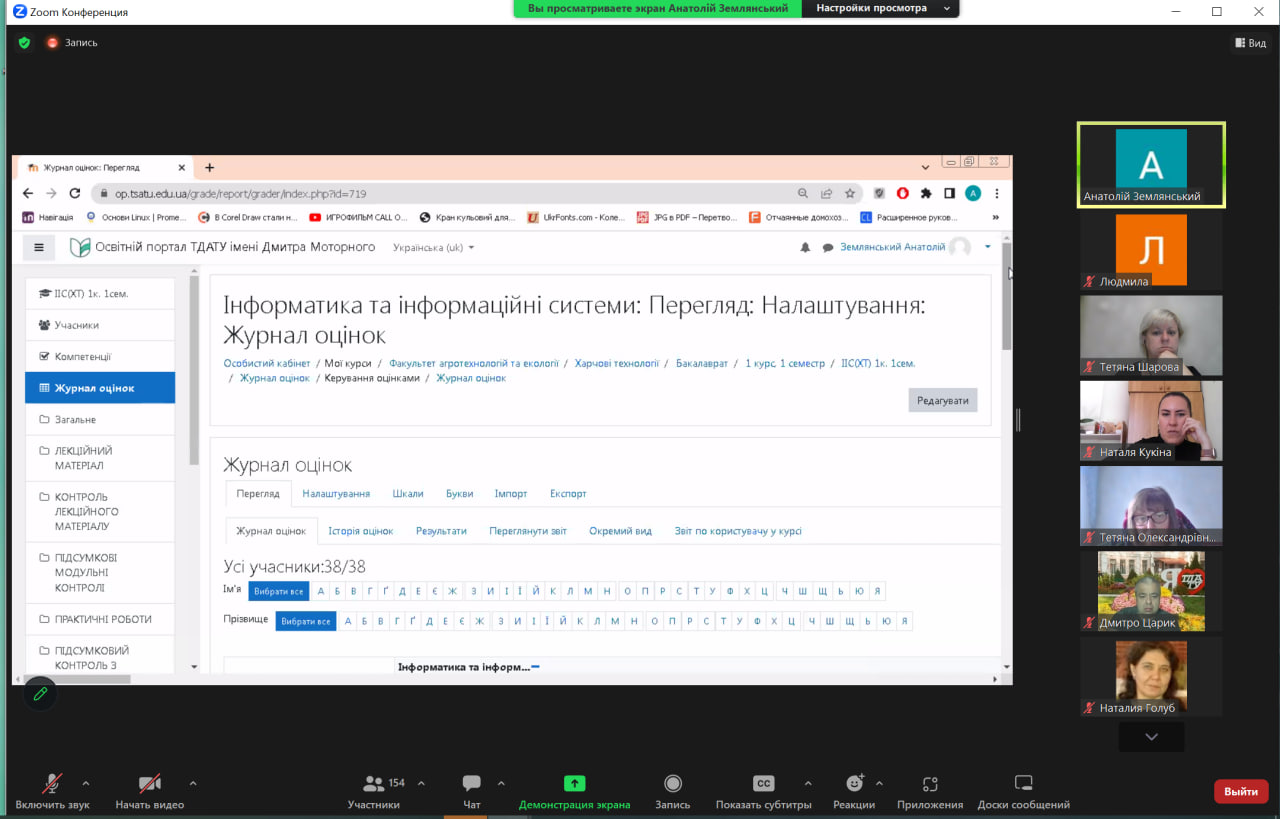Select Тетяна Шарова video thumbnail
This screenshot has height=819, width=1280.
coord(1151,335)
